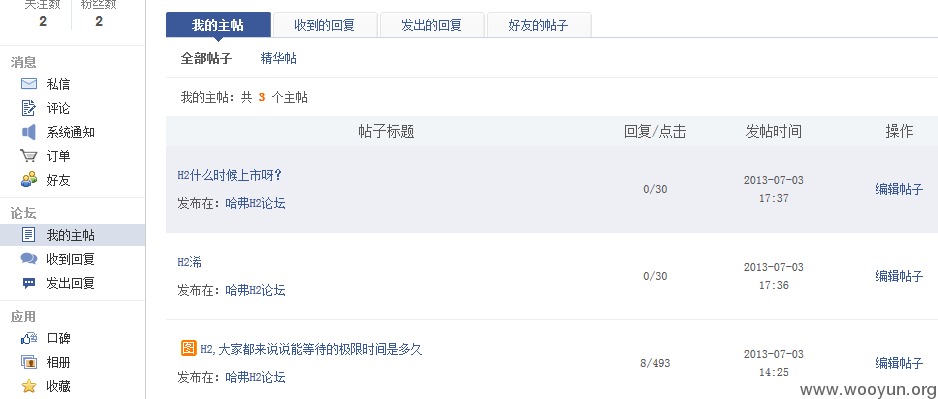This screenshot has width=938, height=399.
Task: Open post H2什么时候上市呀?
Action: pyautogui.click(x=230, y=175)
